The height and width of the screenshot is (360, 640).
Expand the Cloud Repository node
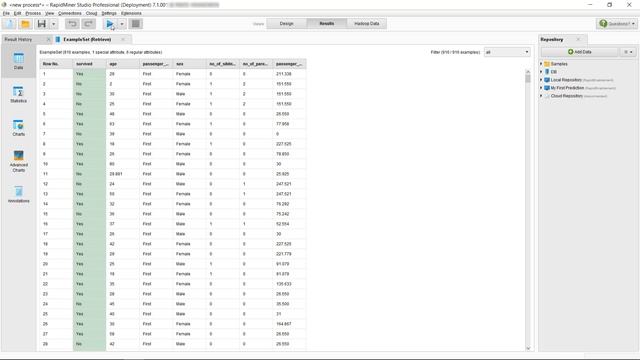coord(541,96)
